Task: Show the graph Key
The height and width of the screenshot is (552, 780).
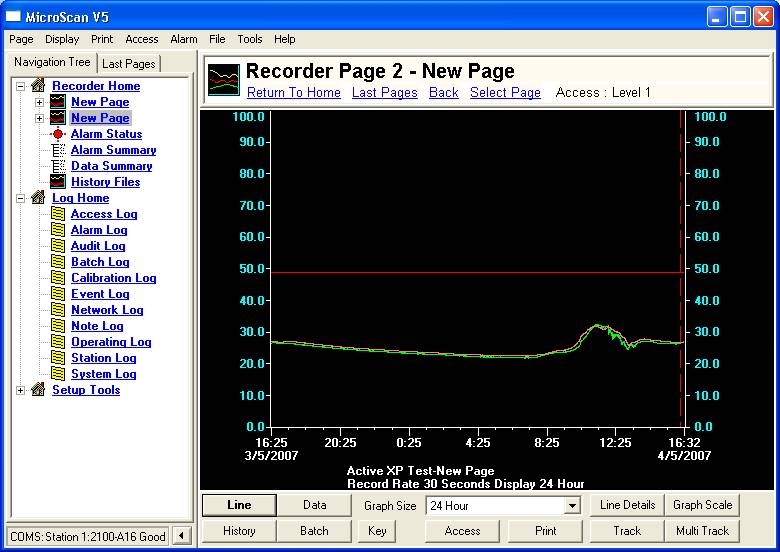Action: click(x=377, y=531)
